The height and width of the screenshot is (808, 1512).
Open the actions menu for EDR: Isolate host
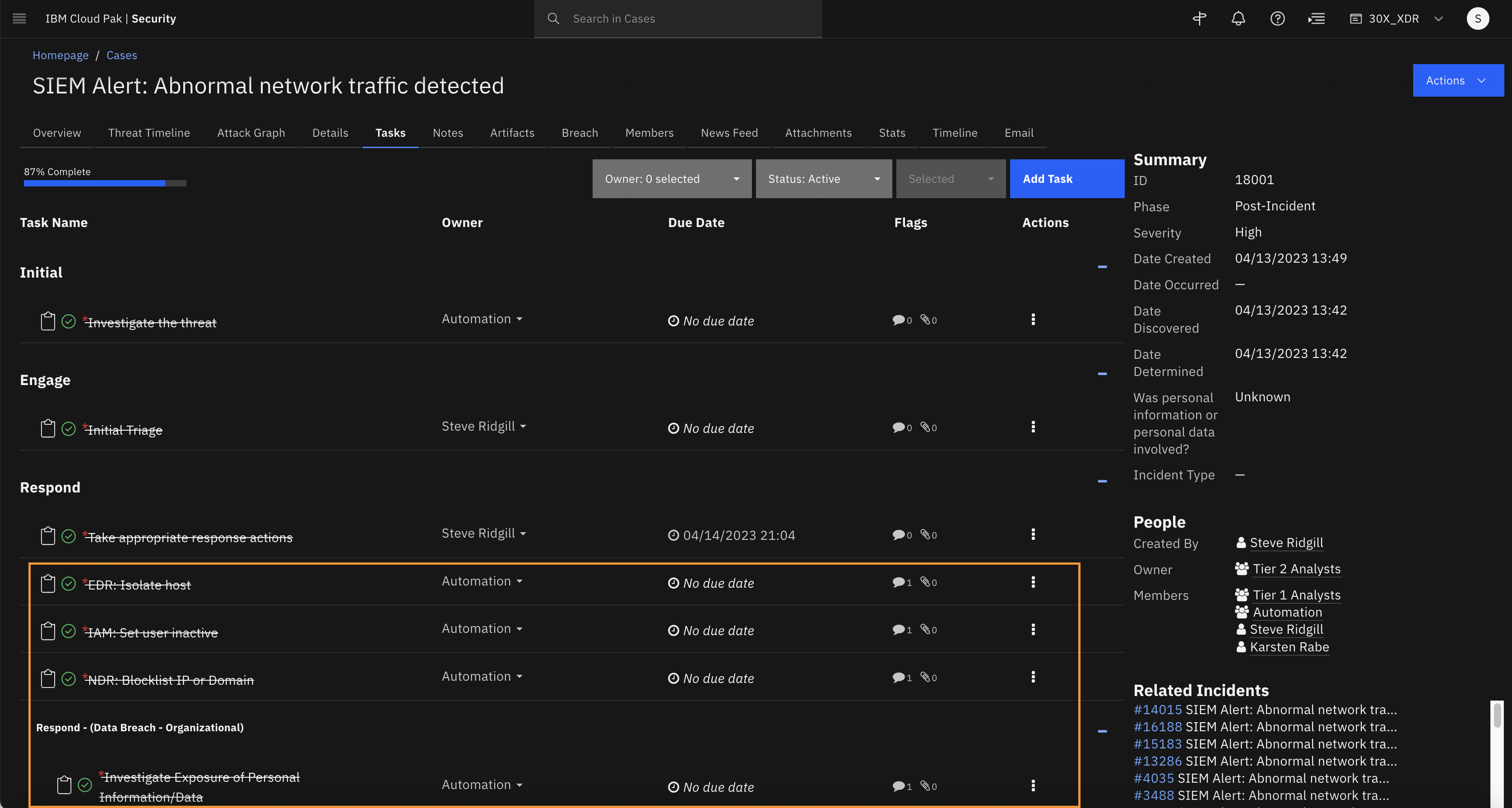1033,582
